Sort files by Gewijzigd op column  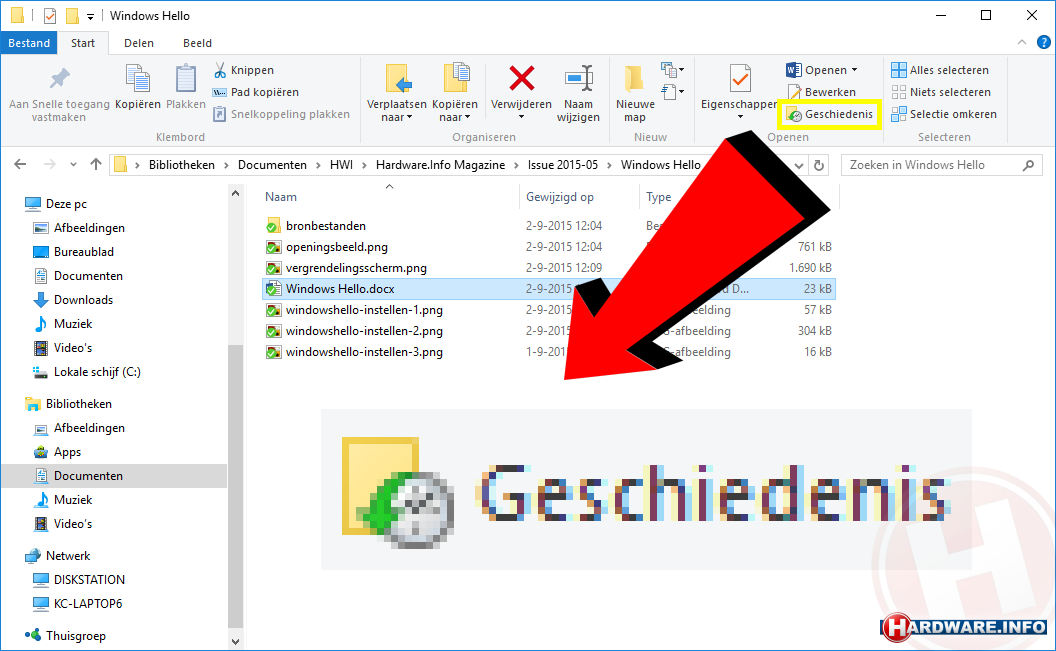coord(560,197)
